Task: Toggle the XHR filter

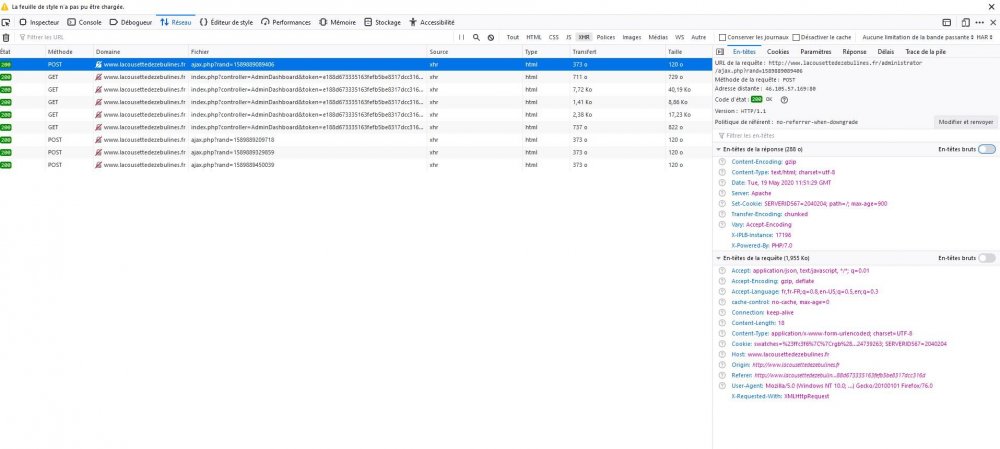Action: (584, 38)
